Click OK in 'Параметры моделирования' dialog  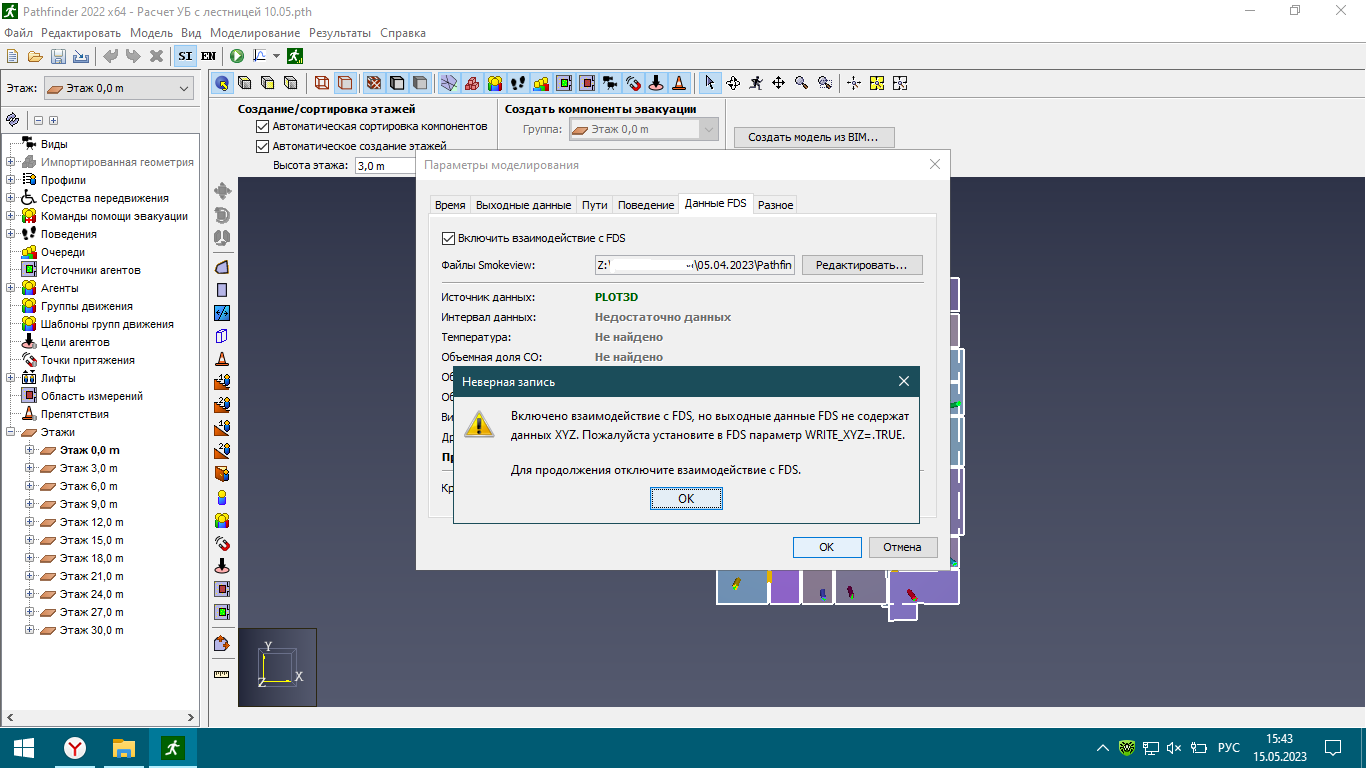tap(827, 547)
